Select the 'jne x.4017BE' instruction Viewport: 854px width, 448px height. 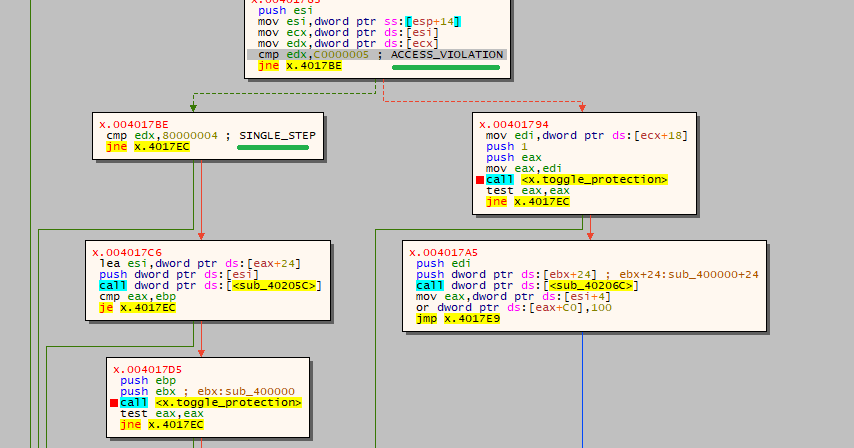click(x=300, y=66)
